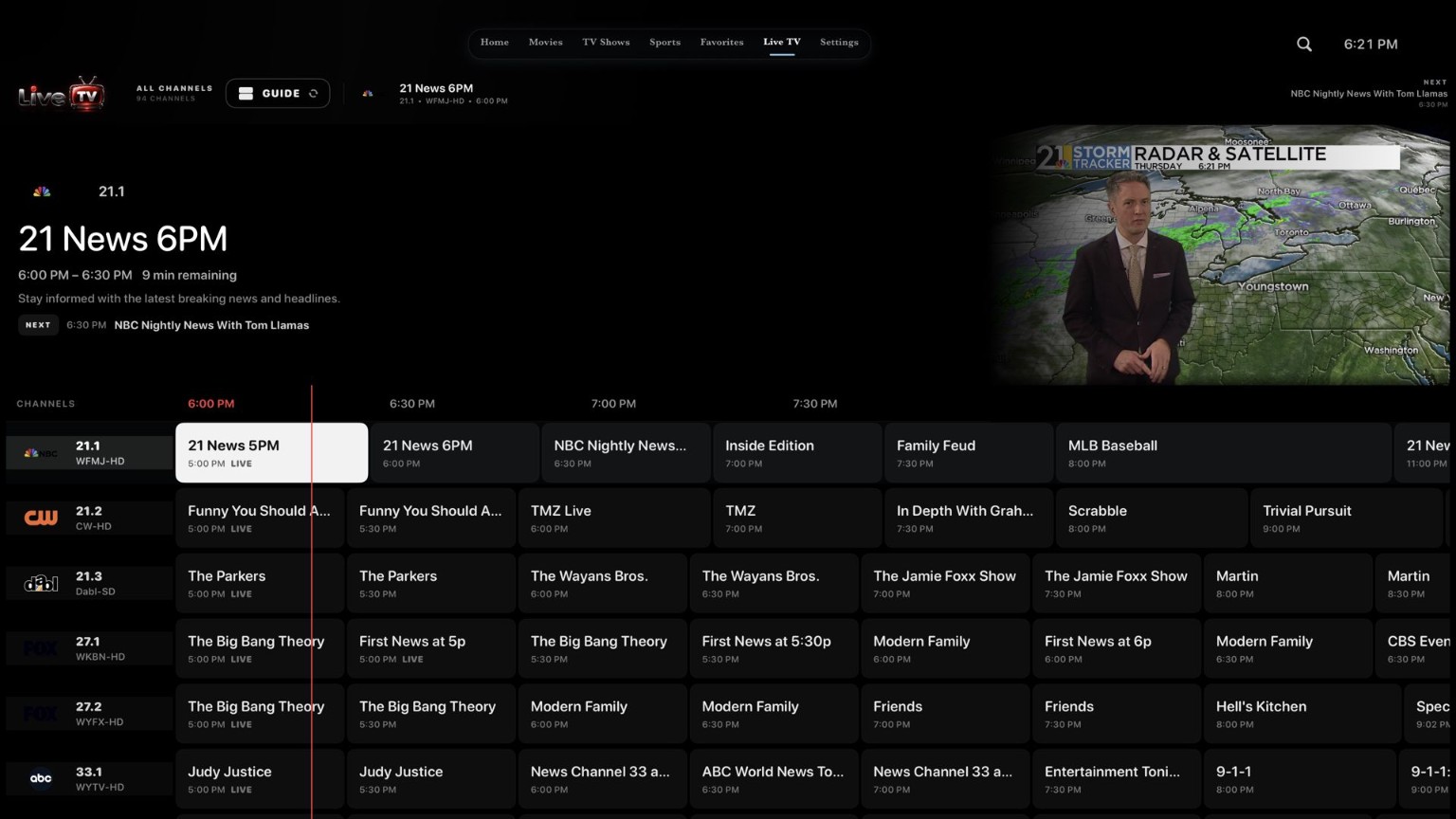
Task: Open the Sports tab
Action: click(664, 43)
